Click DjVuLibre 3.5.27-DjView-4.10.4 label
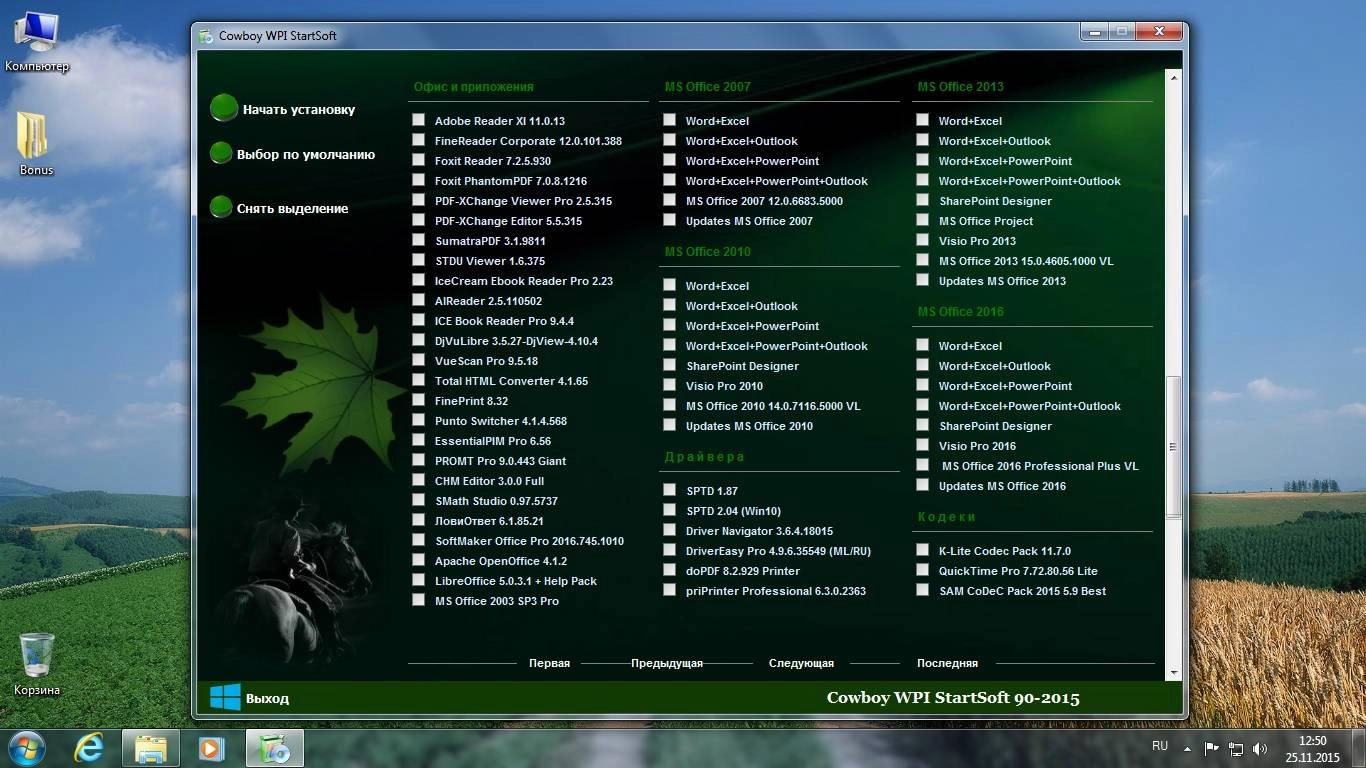The height and width of the screenshot is (768, 1366). click(516, 341)
